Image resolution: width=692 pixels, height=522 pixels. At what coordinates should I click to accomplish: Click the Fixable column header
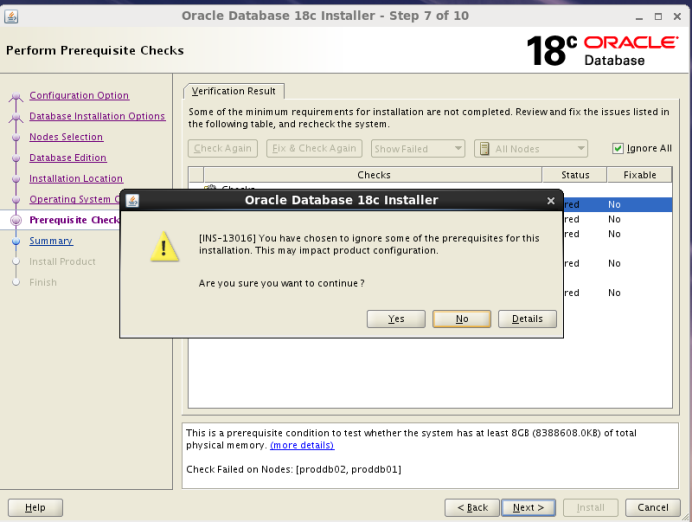point(639,175)
